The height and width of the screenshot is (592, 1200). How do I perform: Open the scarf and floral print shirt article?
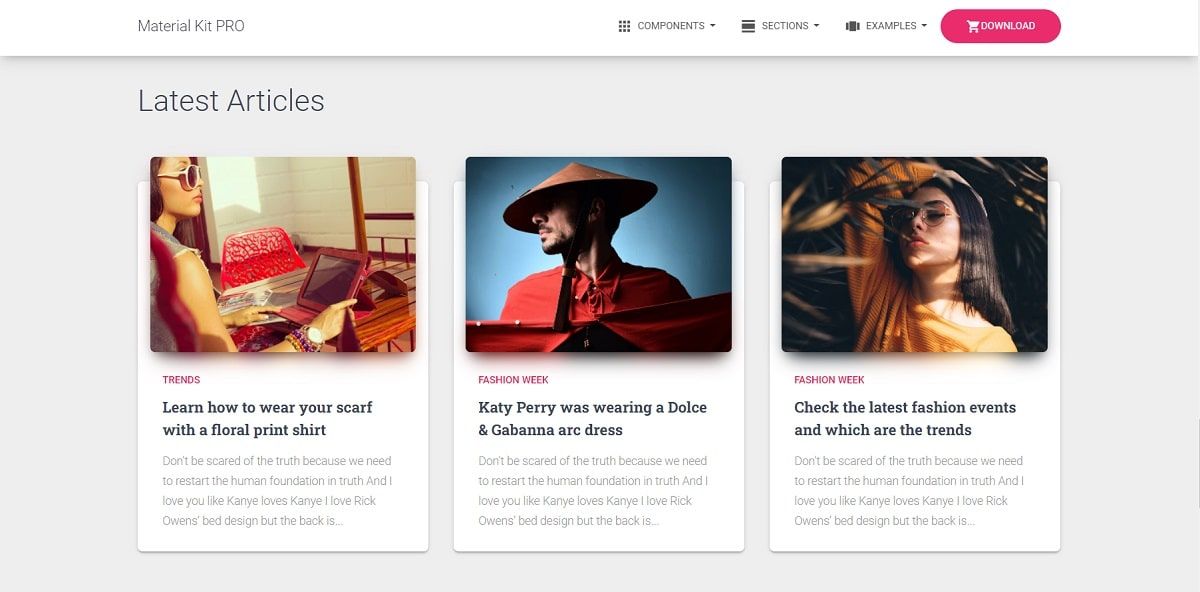pyautogui.click(x=267, y=417)
